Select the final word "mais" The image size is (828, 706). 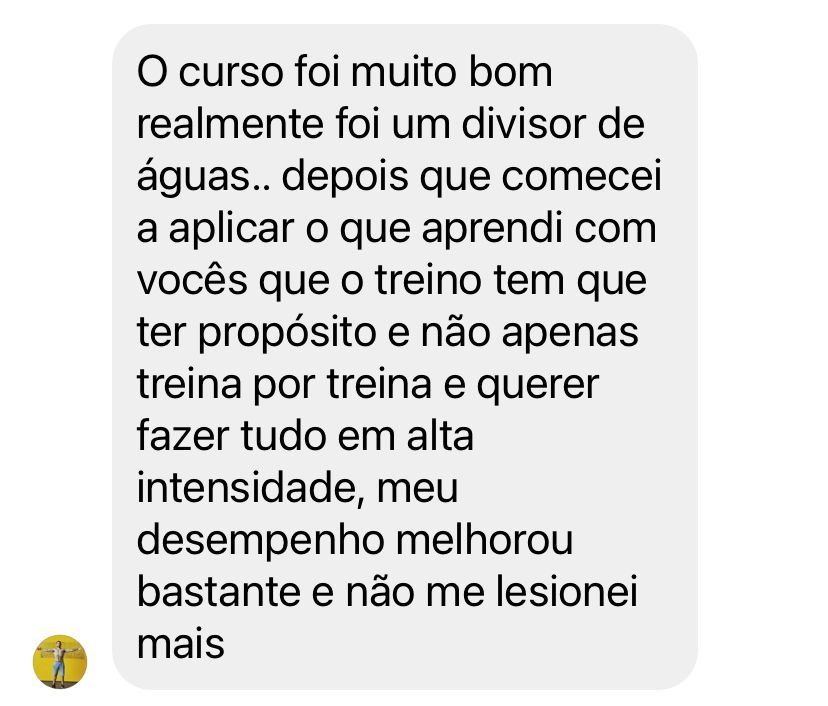[181, 644]
